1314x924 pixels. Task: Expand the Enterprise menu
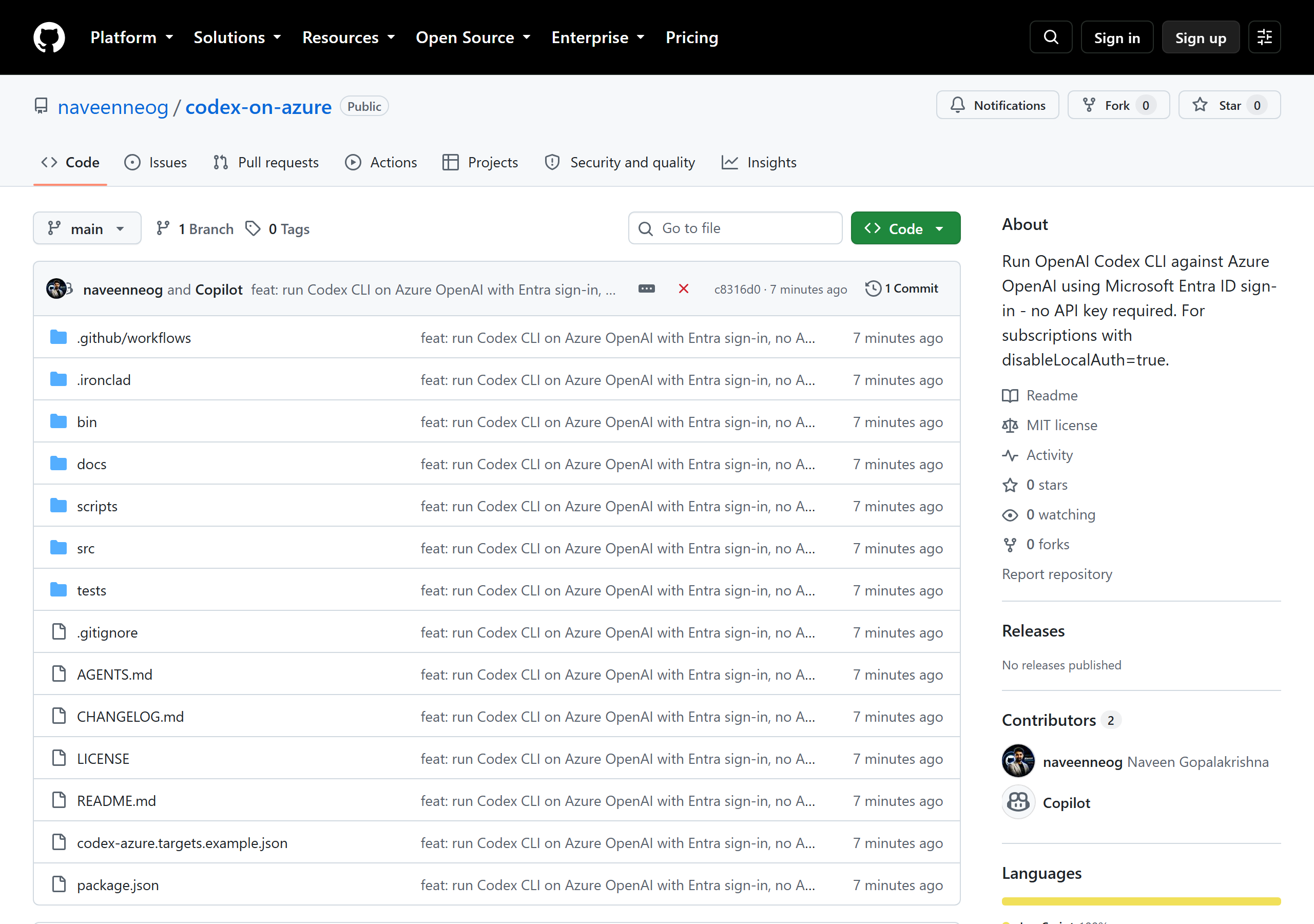coord(597,37)
